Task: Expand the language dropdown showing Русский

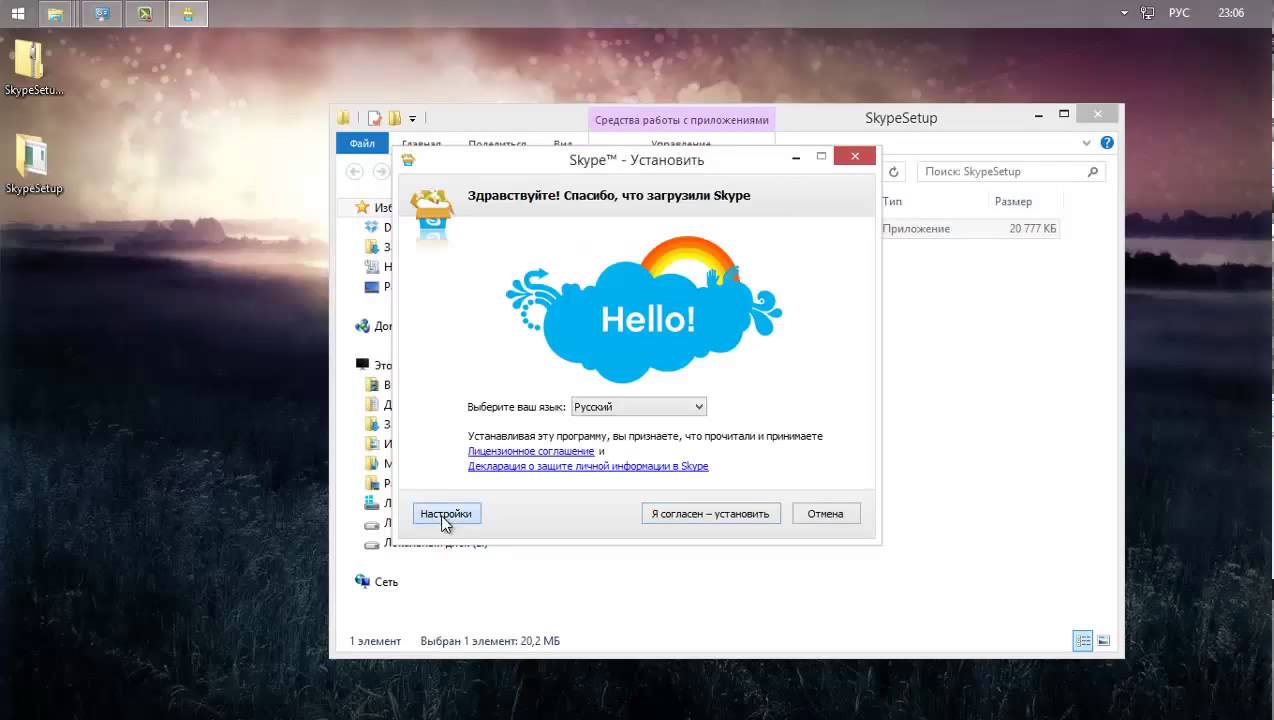Action: 639,407
